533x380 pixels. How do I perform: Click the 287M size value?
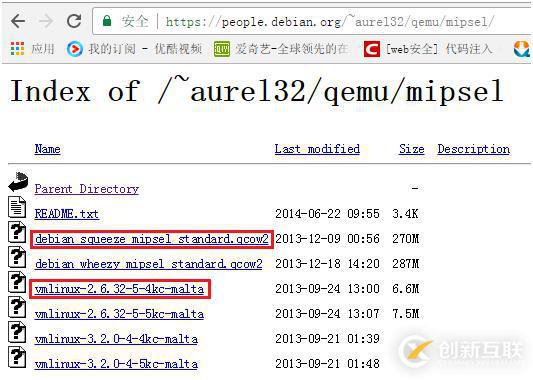tap(406, 264)
